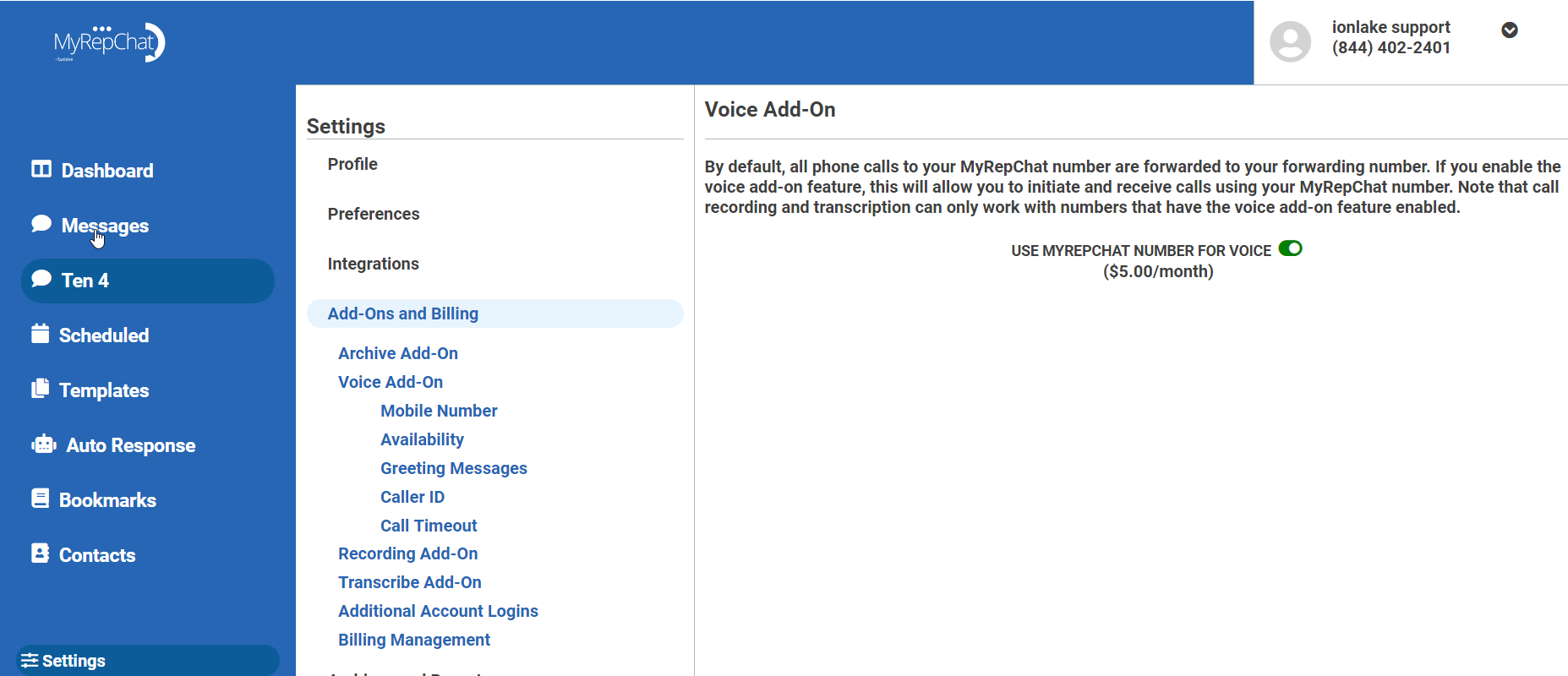
Task: Open Mobile Number settings
Action: 439,411
